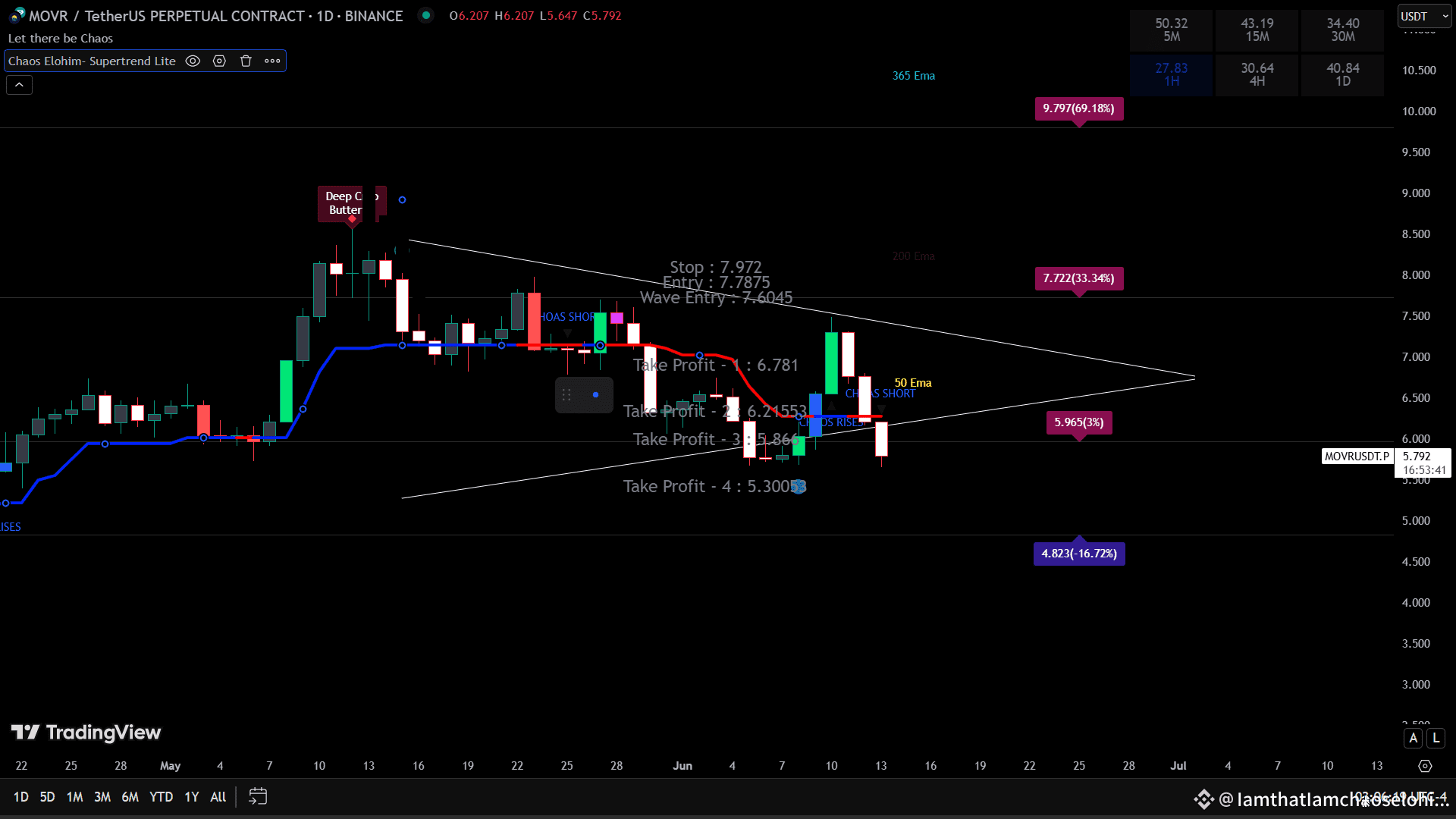Click the 5.792 current price on axis
The width and height of the screenshot is (1456, 819).
coord(1417,457)
